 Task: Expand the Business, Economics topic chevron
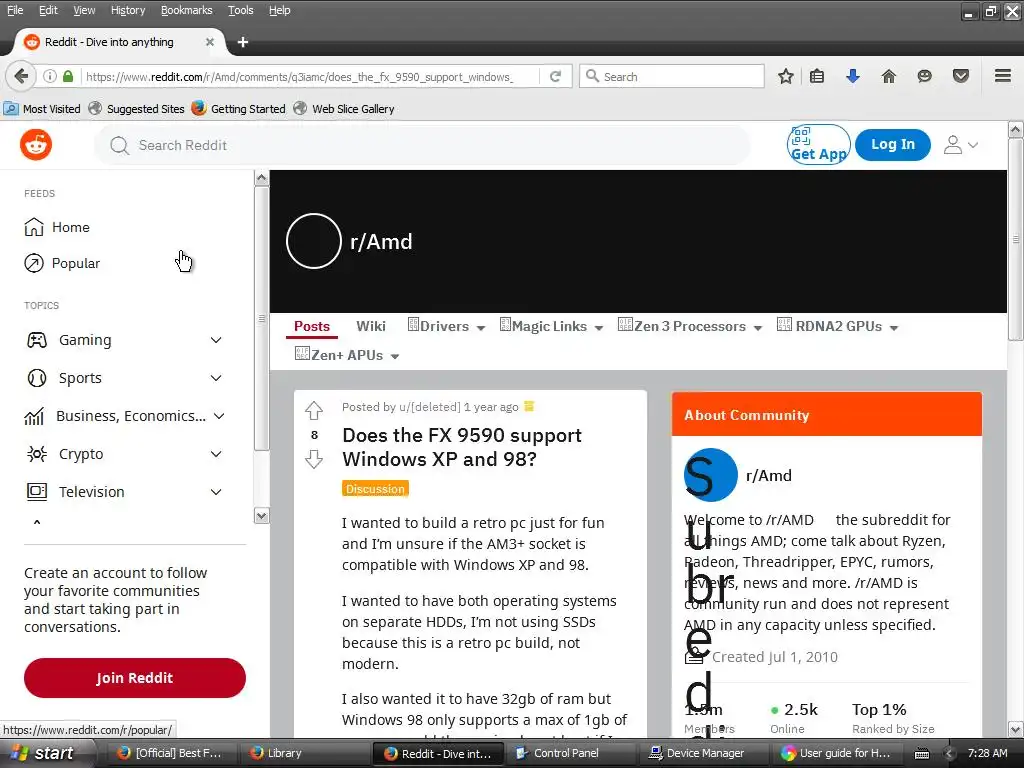click(x=219, y=416)
